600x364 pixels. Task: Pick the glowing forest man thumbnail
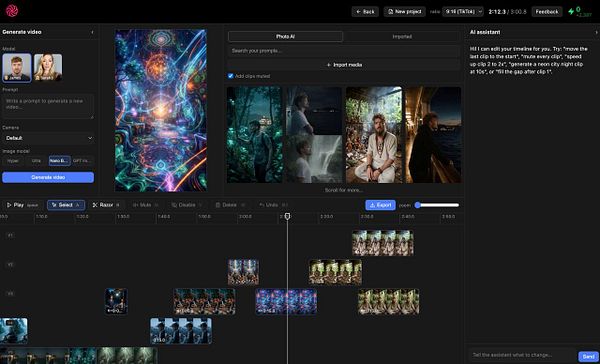point(255,135)
